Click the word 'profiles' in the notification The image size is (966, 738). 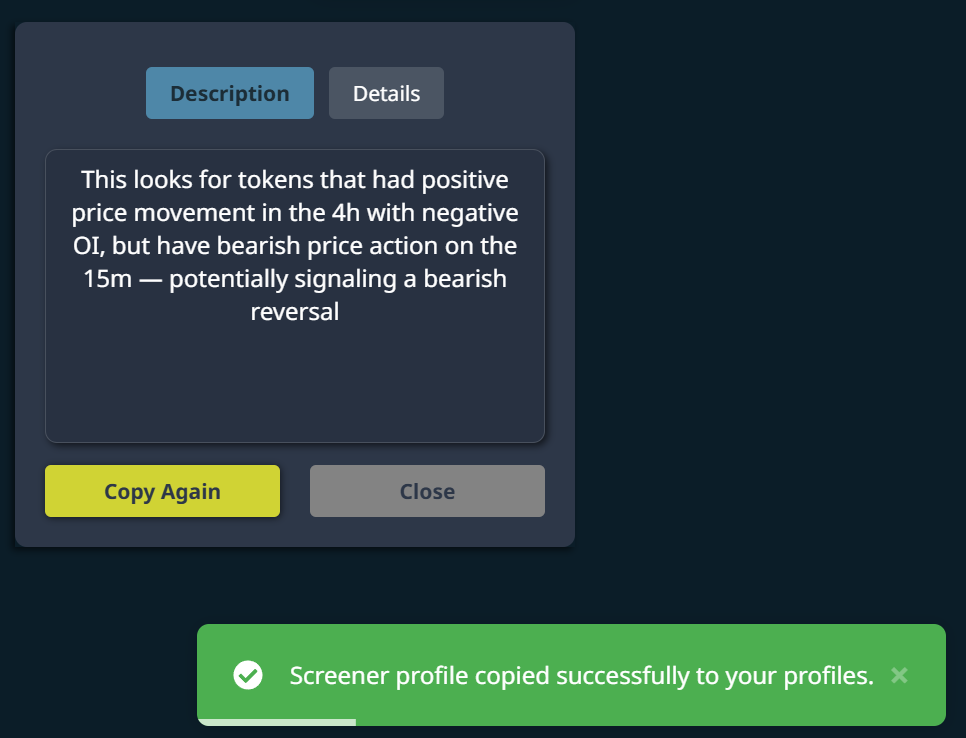(x=826, y=676)
